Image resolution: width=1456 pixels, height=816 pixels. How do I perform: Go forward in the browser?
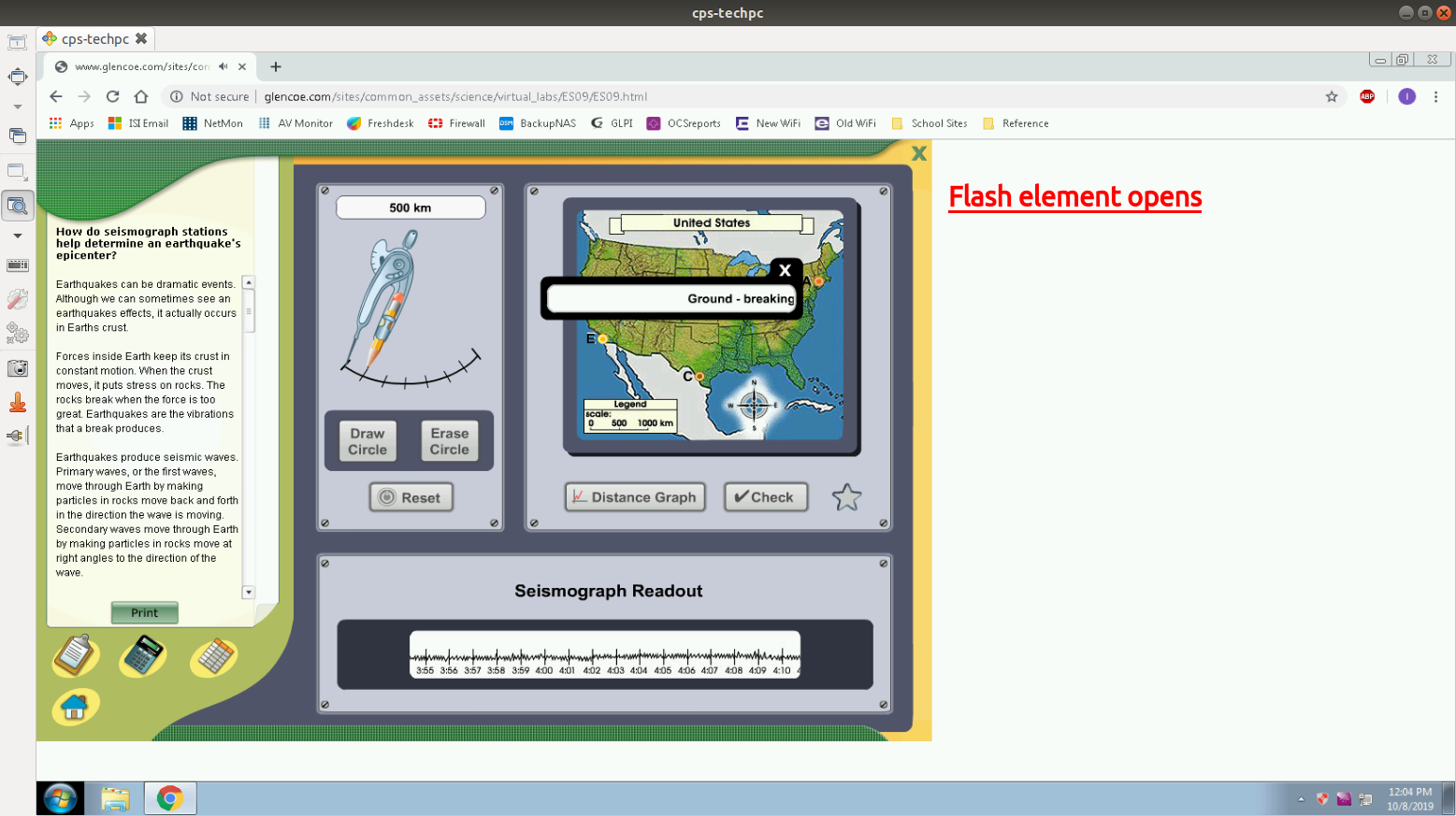[x=84, y=96]
